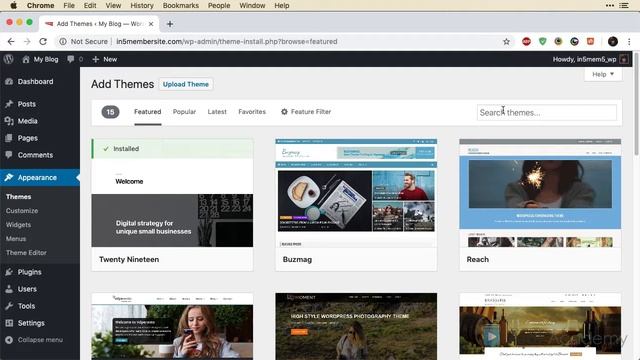Select the Twenty Nineteen theme thumbnail
The width and height of the screenshot is (640, 360).
tap(172, 193)
